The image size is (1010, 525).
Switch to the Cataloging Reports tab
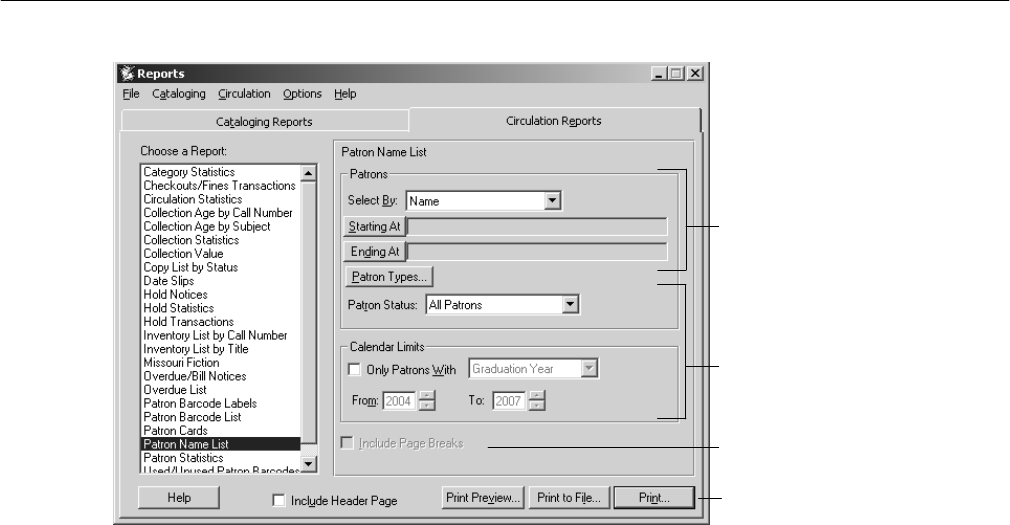[x=264, y=122]
